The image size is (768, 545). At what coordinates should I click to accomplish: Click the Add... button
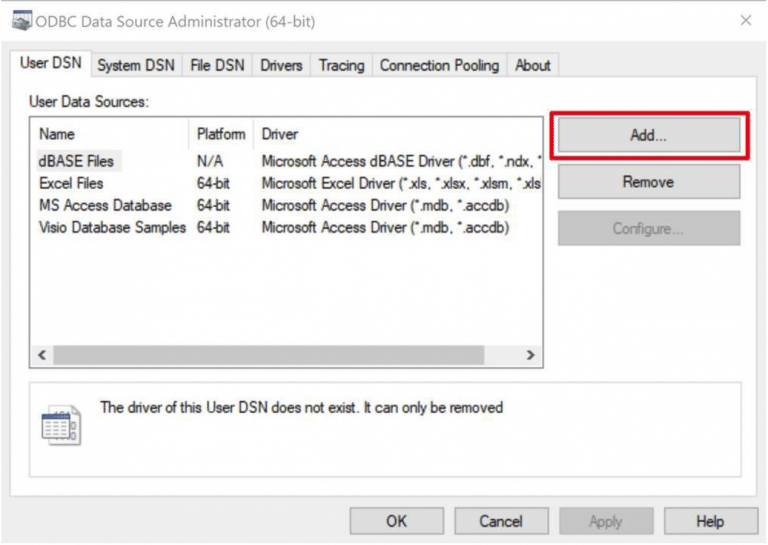648,135
